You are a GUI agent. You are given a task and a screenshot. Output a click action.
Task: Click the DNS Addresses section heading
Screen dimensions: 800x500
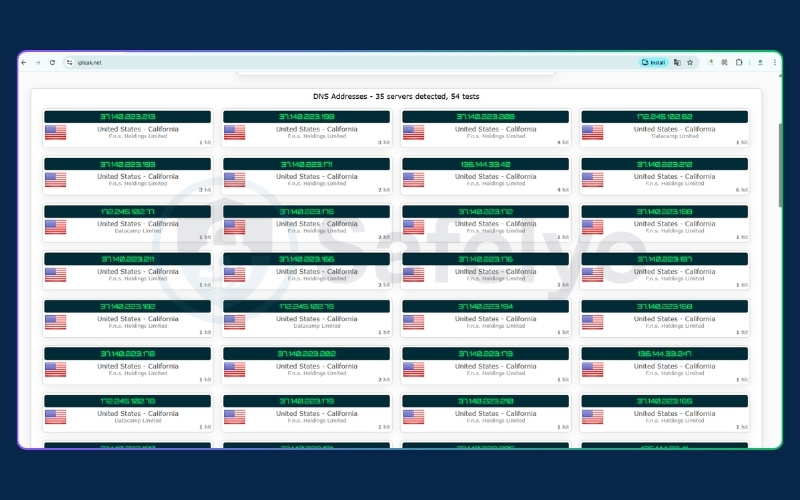tap(397, 98)
